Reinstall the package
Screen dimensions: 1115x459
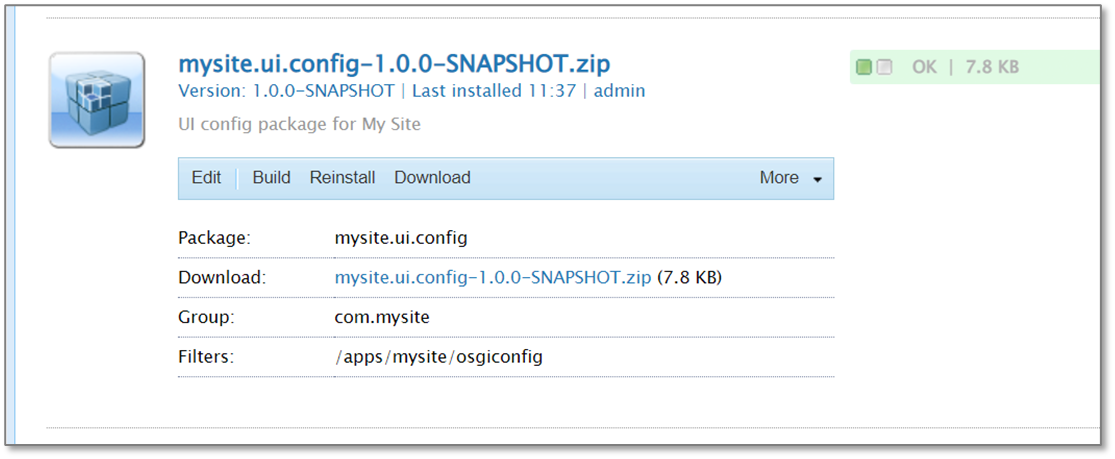tap(342, 178)
